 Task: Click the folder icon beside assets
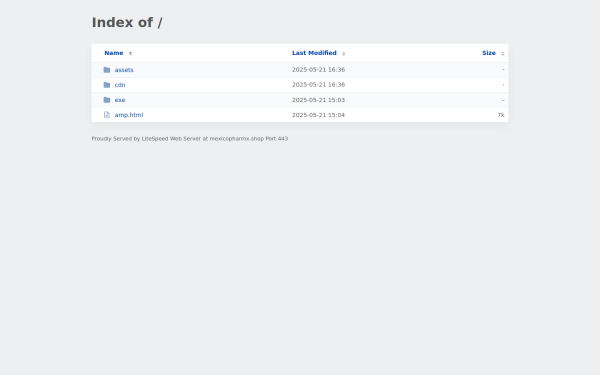click(107, 70)
